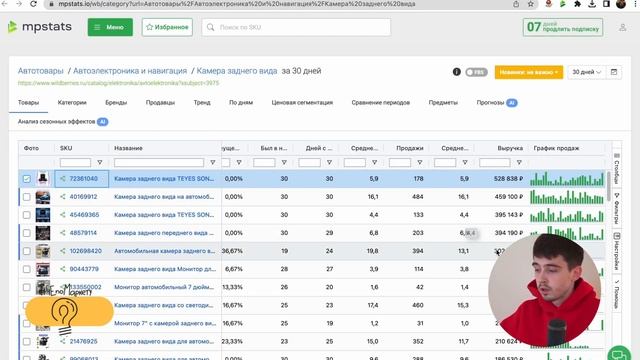Screen dimensions: 640x360
Task: Reload the page in browser
Action: tap(33, 4)
